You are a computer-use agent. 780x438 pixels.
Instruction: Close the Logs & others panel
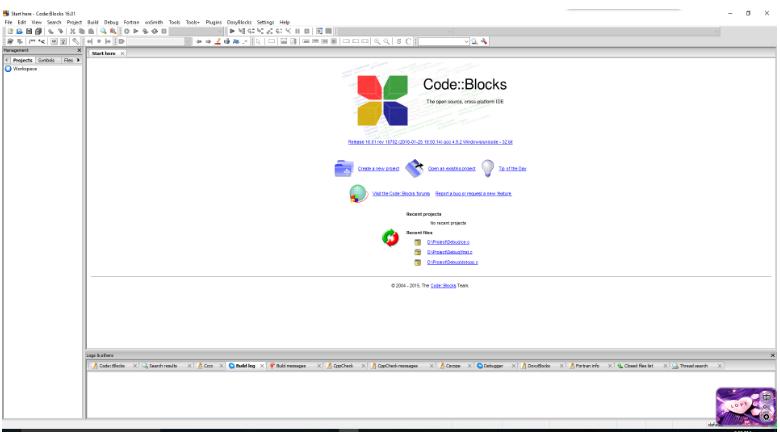773,355
